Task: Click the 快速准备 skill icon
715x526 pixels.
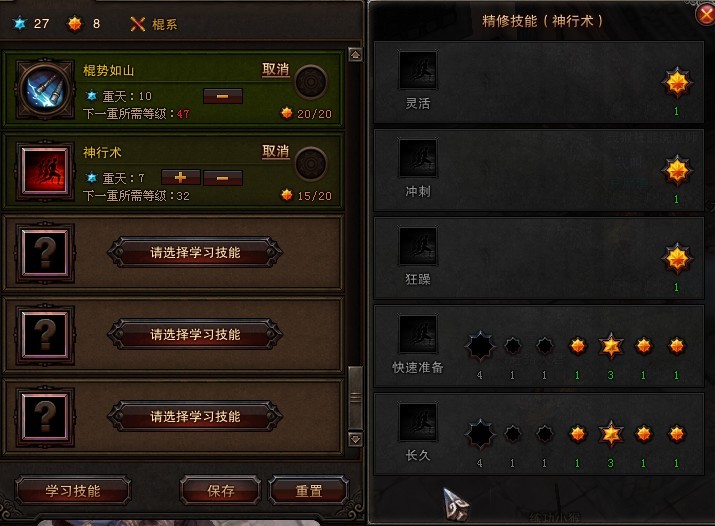Action: pos(418,334)
